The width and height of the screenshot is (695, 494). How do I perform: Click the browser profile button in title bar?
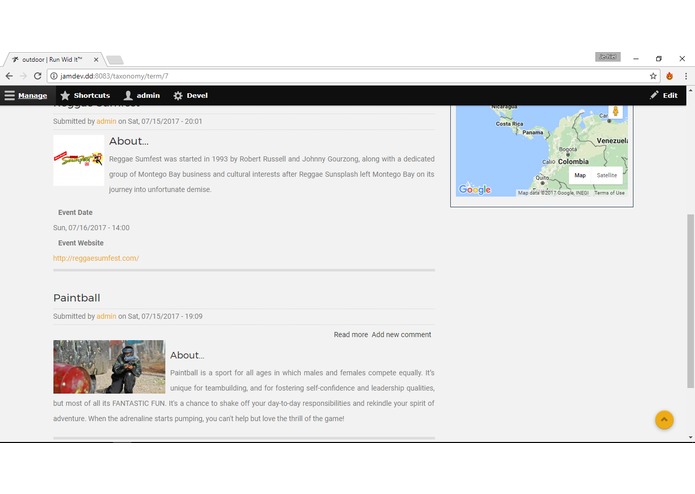click(x=608, y=57)
